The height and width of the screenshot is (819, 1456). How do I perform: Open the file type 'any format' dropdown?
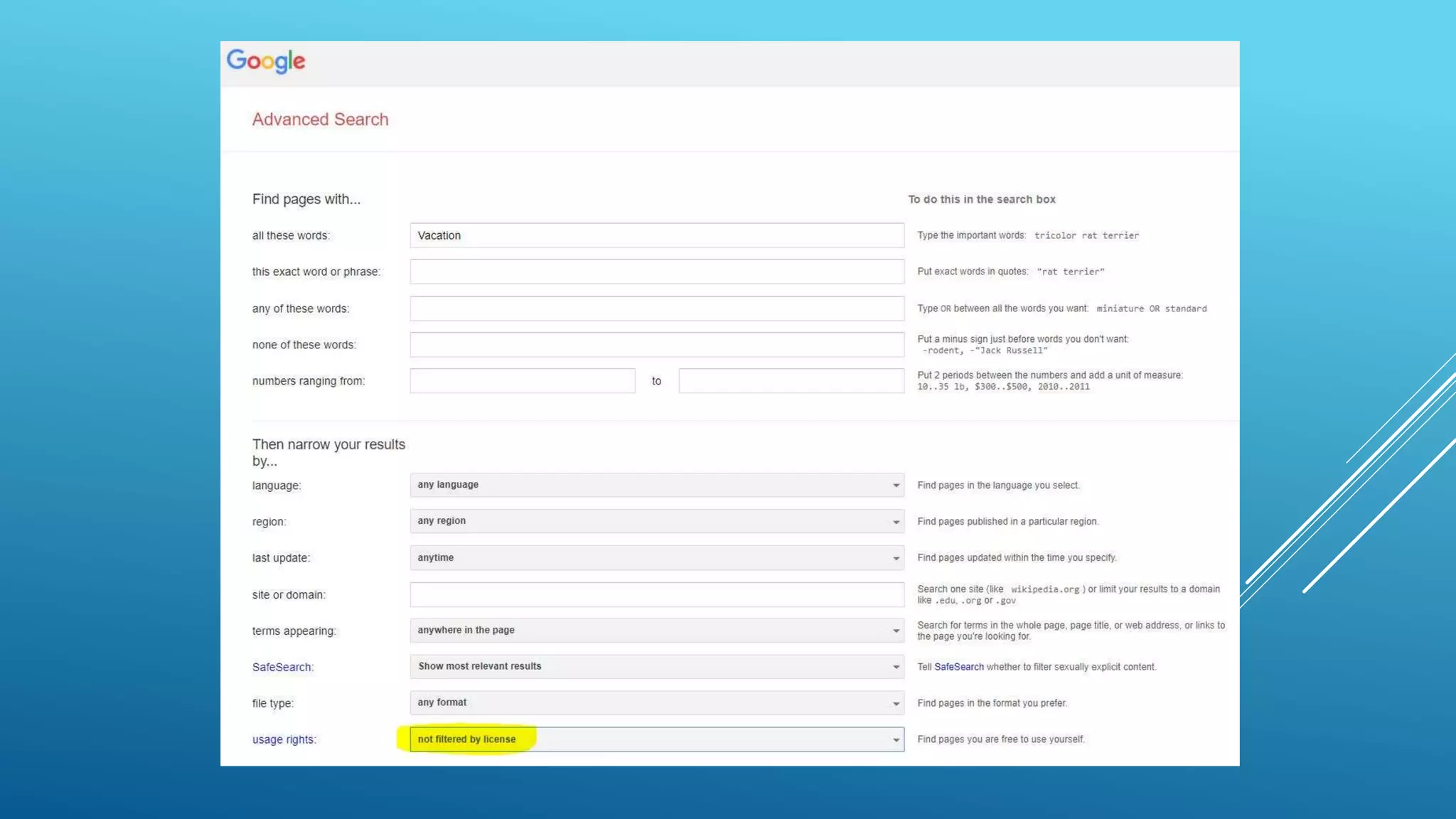coord(656,703)
